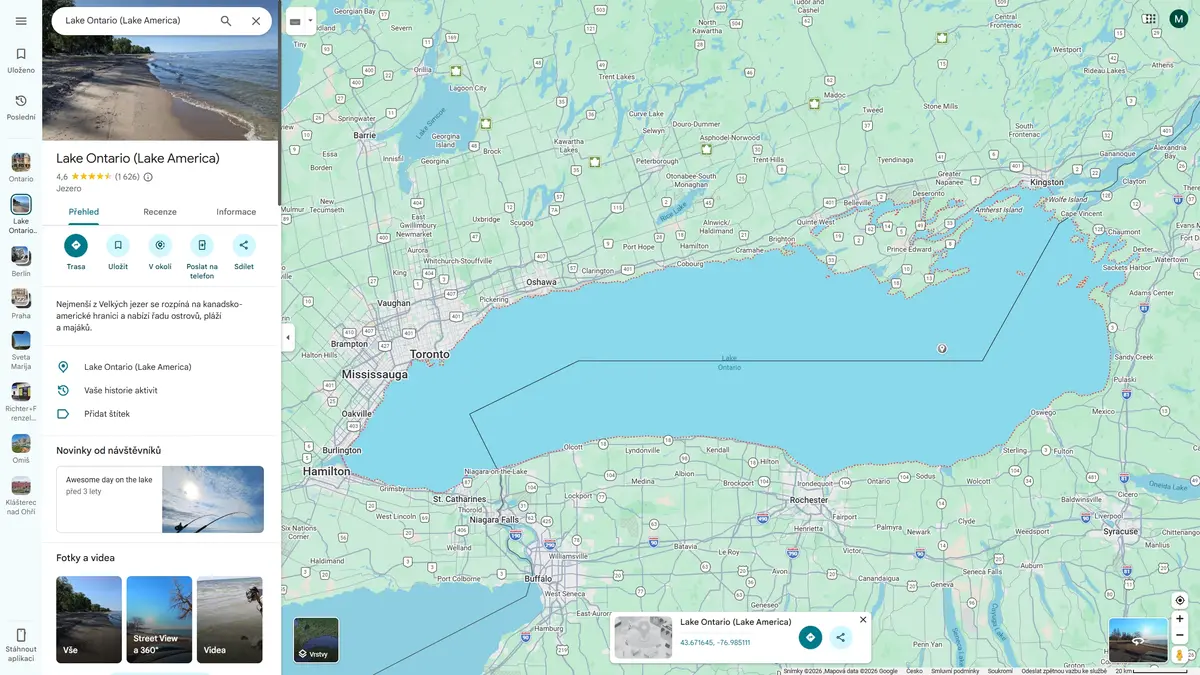Open the Street View preview thumbnail
Viewport: 1200px width, 675px height.
(1138, 640)
